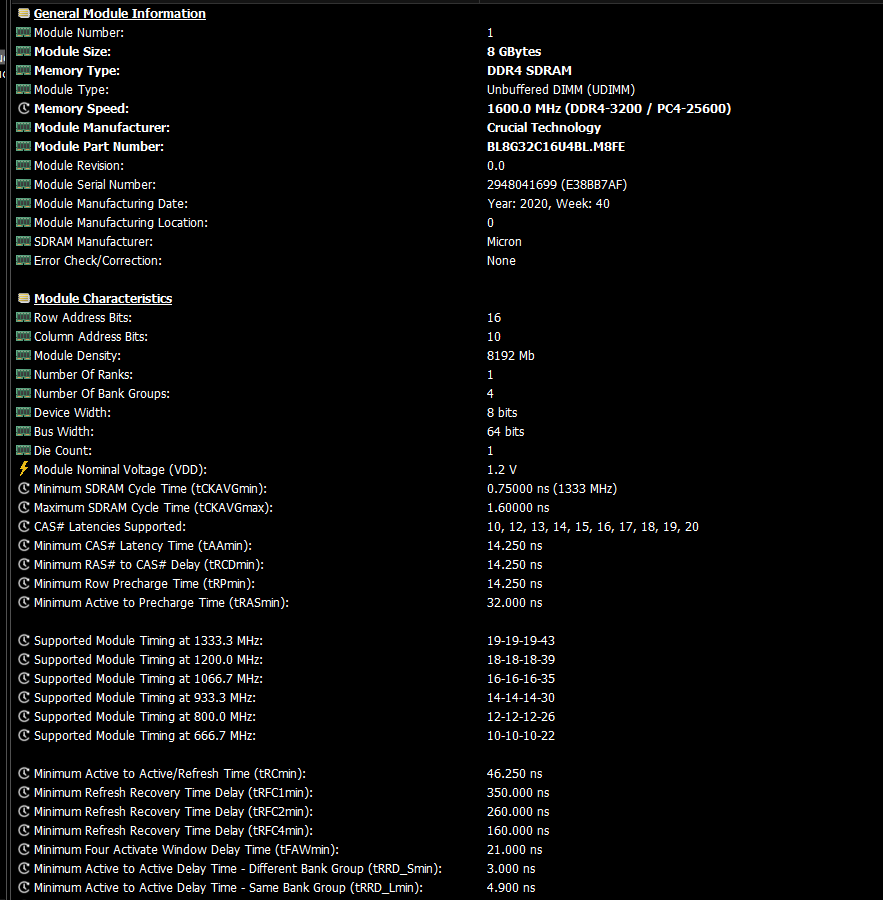Click the Crucial Technology value
883x900 pixels.
pos(544,127)
